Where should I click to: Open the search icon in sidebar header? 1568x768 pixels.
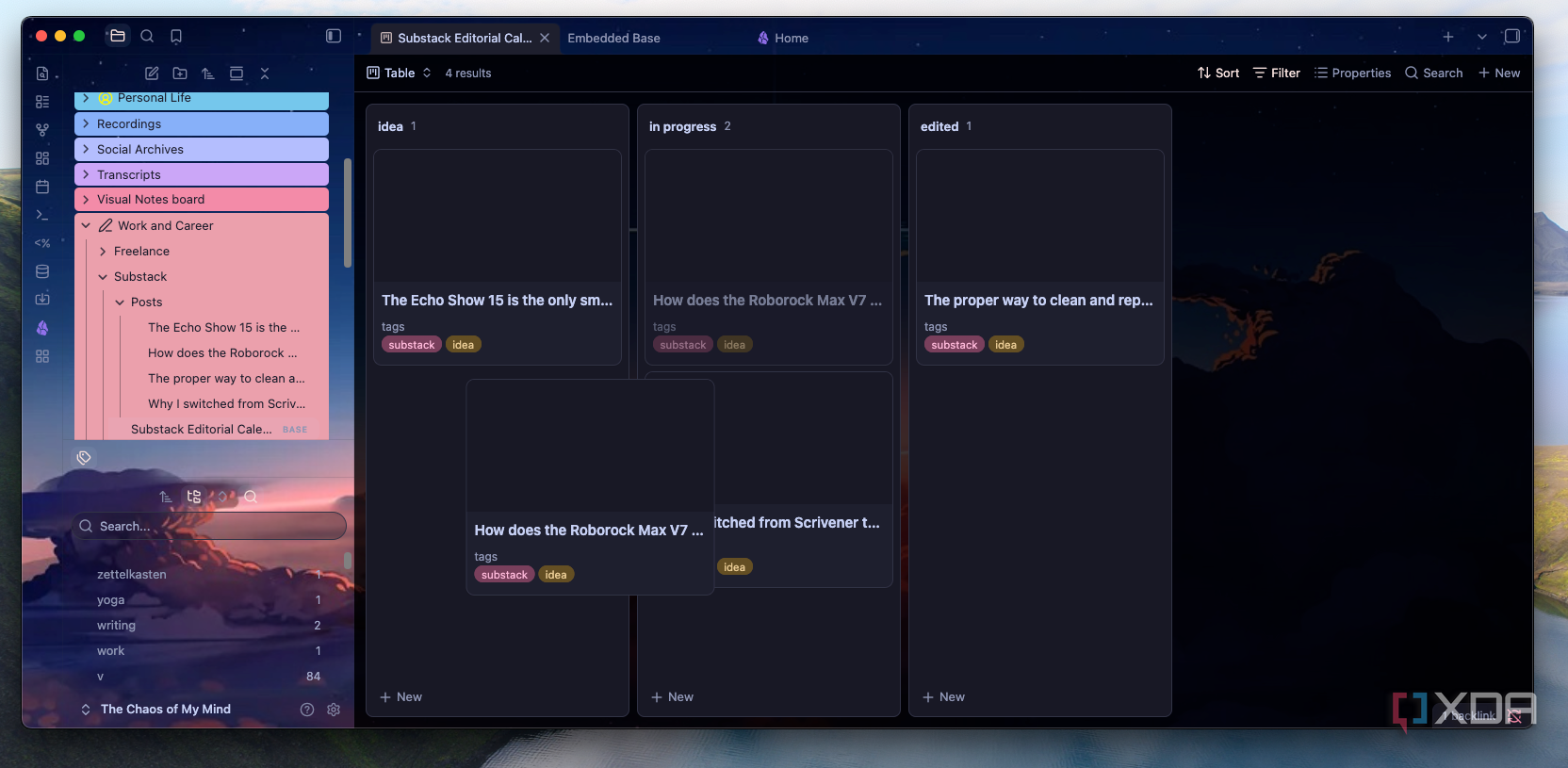[147, 36]
